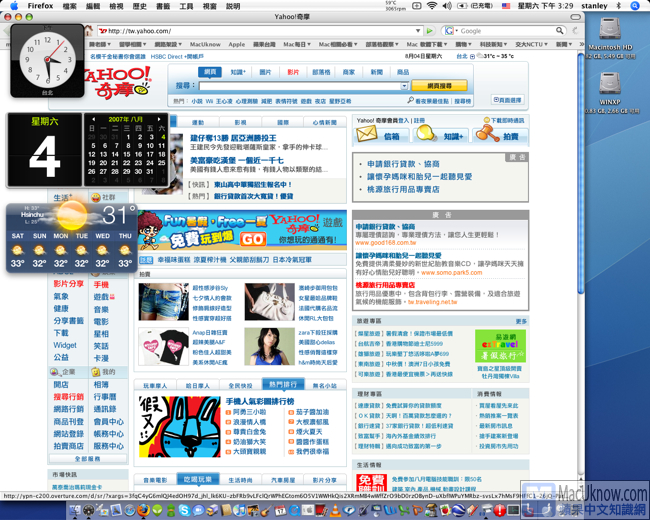The height and width of the screenshot is (520, 650).
Task: Open the Widget link in the left sidebar
Action: 65,345
